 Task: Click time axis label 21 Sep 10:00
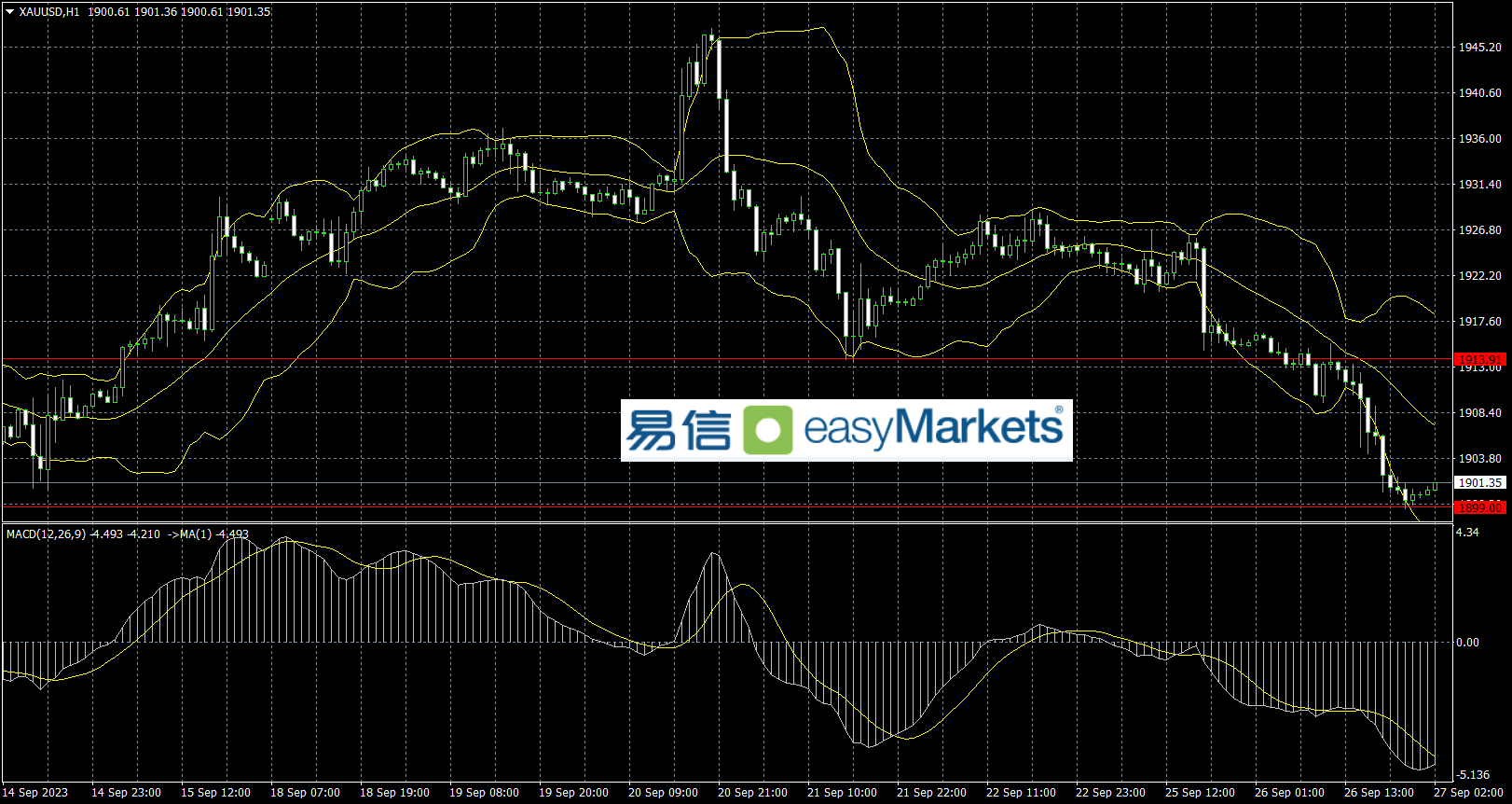tap(842, 793)
